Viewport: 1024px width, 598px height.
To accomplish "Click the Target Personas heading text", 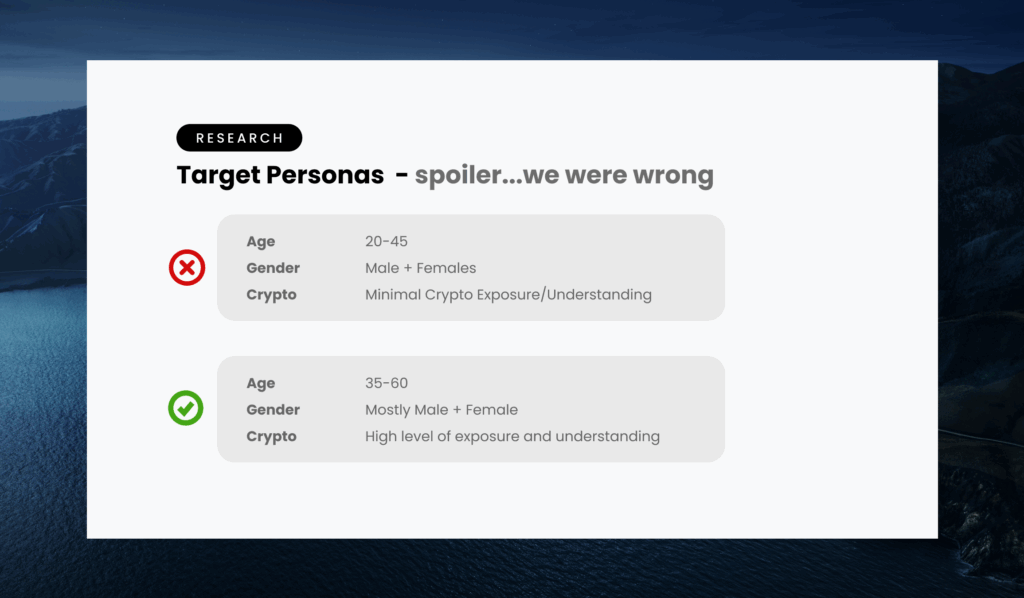I will 280,175.
